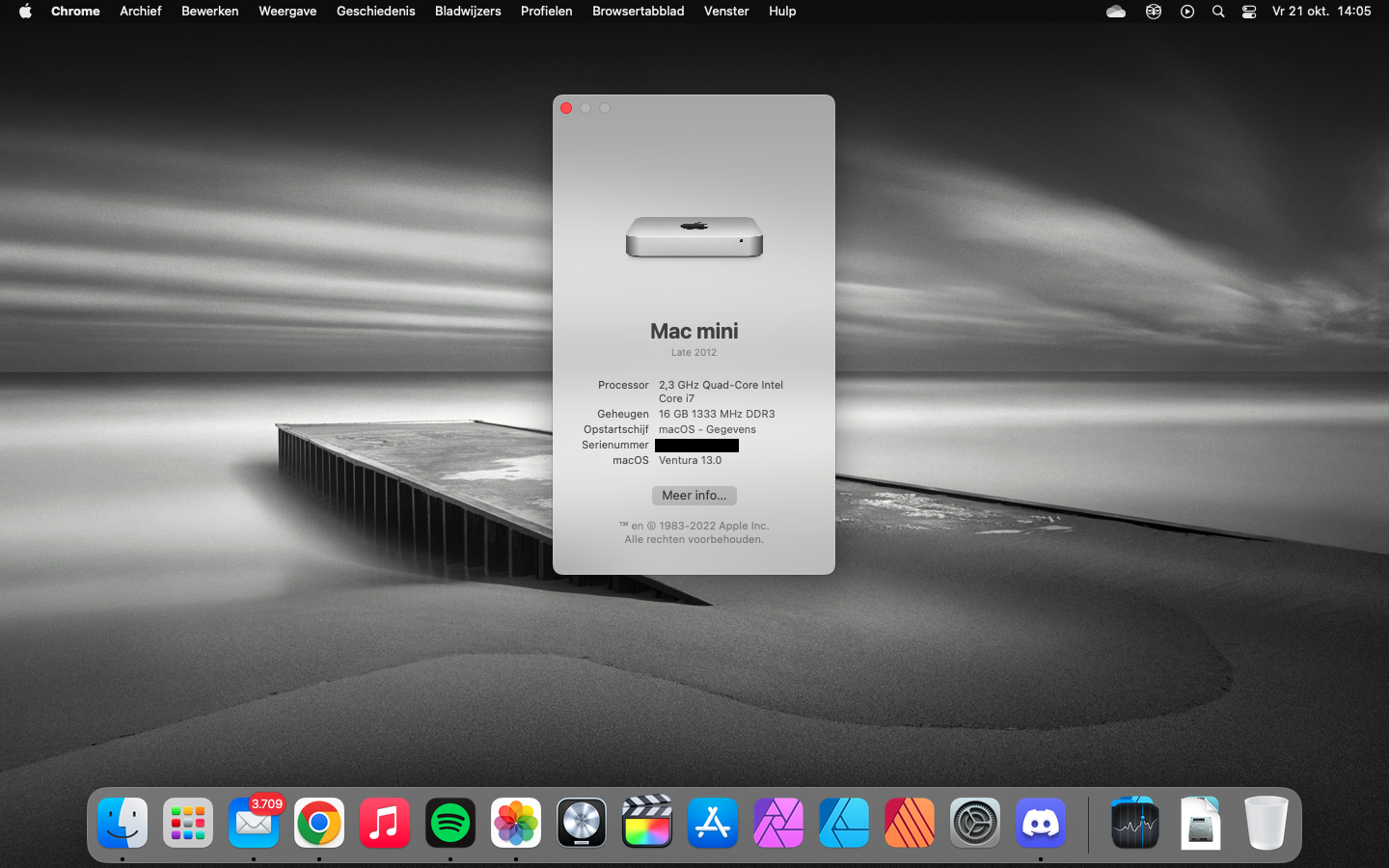Open the Archief menu
The height and width of the screenshot is (868, 1389).
[141, 12]
